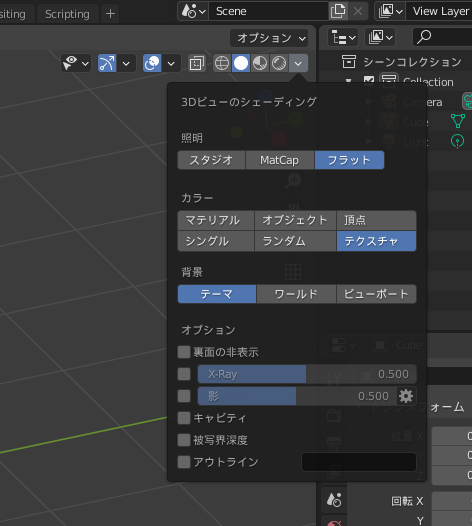Open the shading options dropdown arrow

tap(298, 63)
